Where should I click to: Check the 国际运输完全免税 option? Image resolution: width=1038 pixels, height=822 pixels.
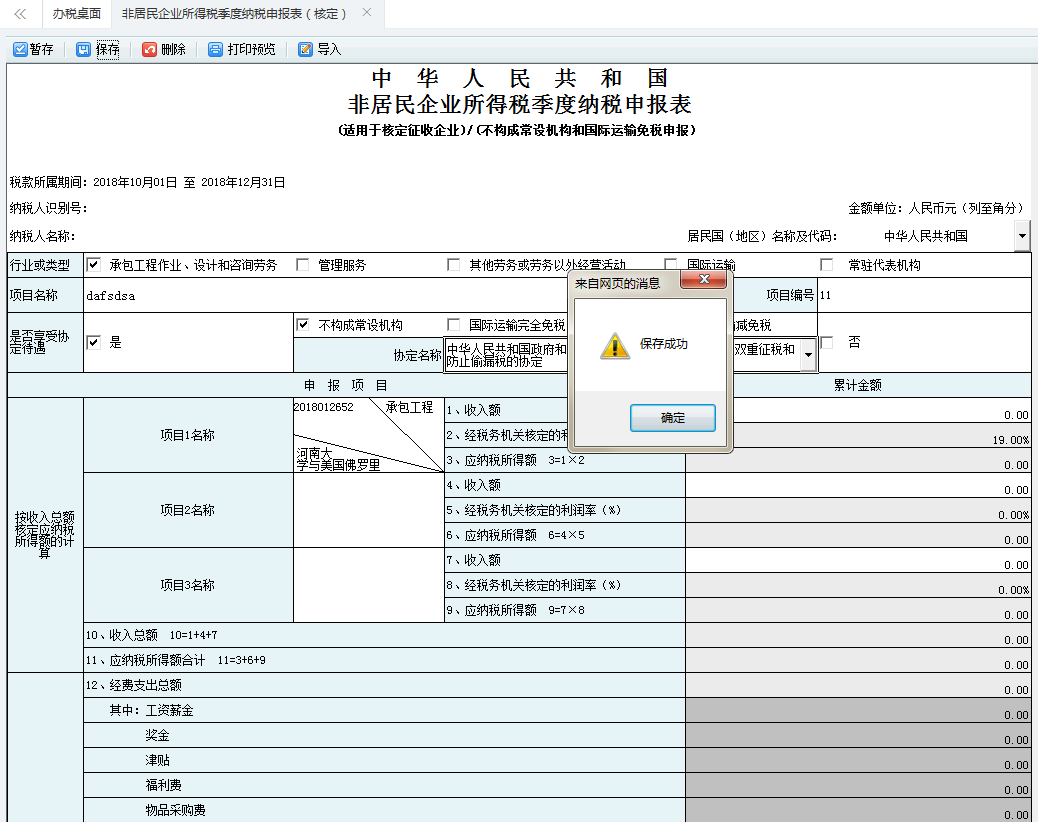(453, 323)
